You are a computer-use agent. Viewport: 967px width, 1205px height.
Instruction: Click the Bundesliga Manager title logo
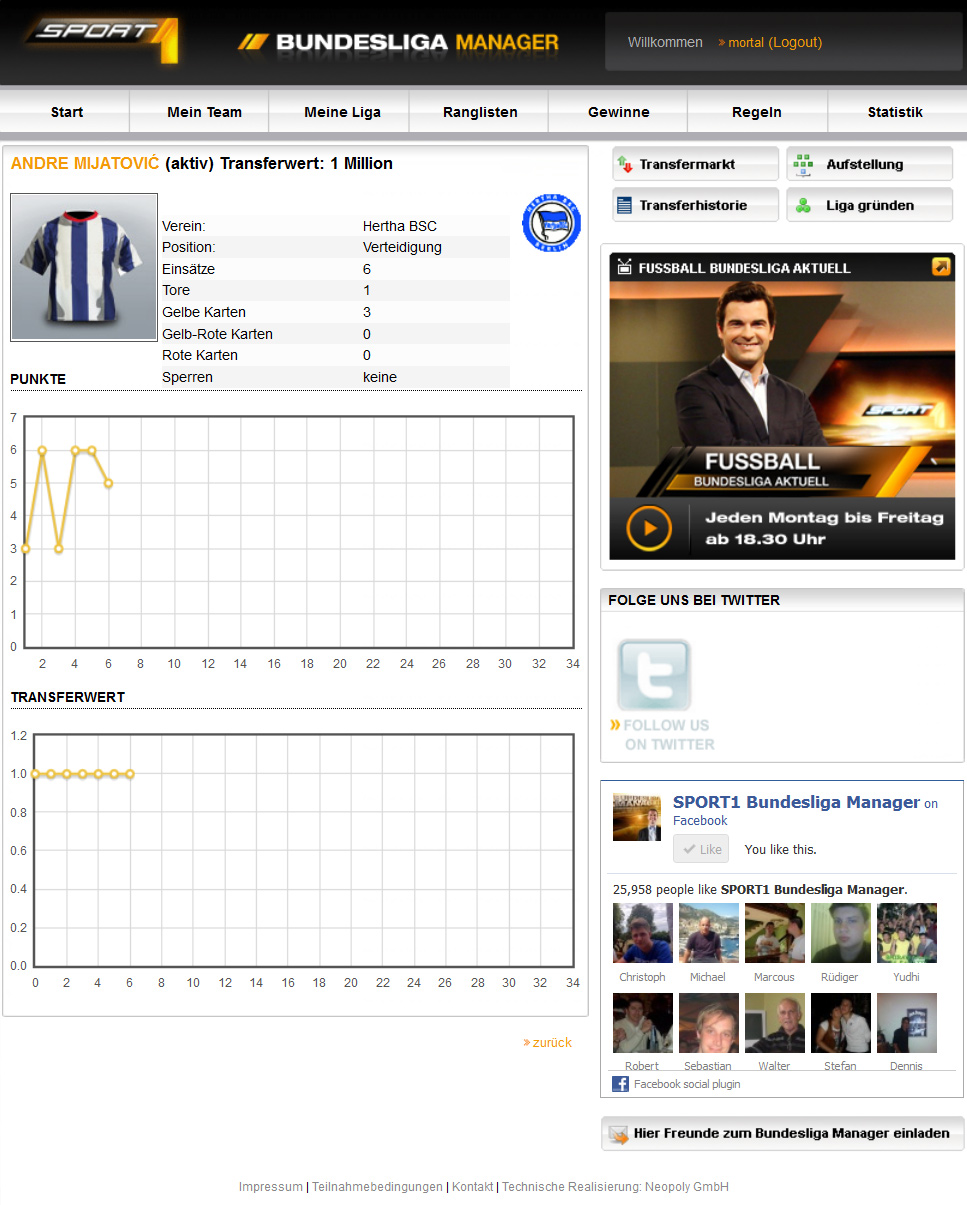[x=398, y=42]
